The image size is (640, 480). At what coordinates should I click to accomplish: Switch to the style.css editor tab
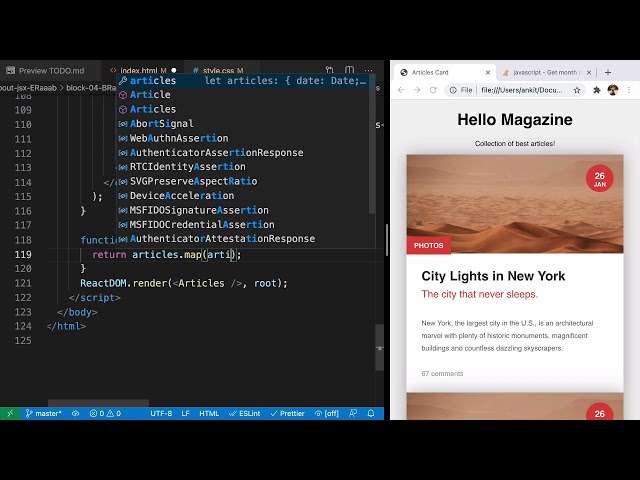coord(222,71)
